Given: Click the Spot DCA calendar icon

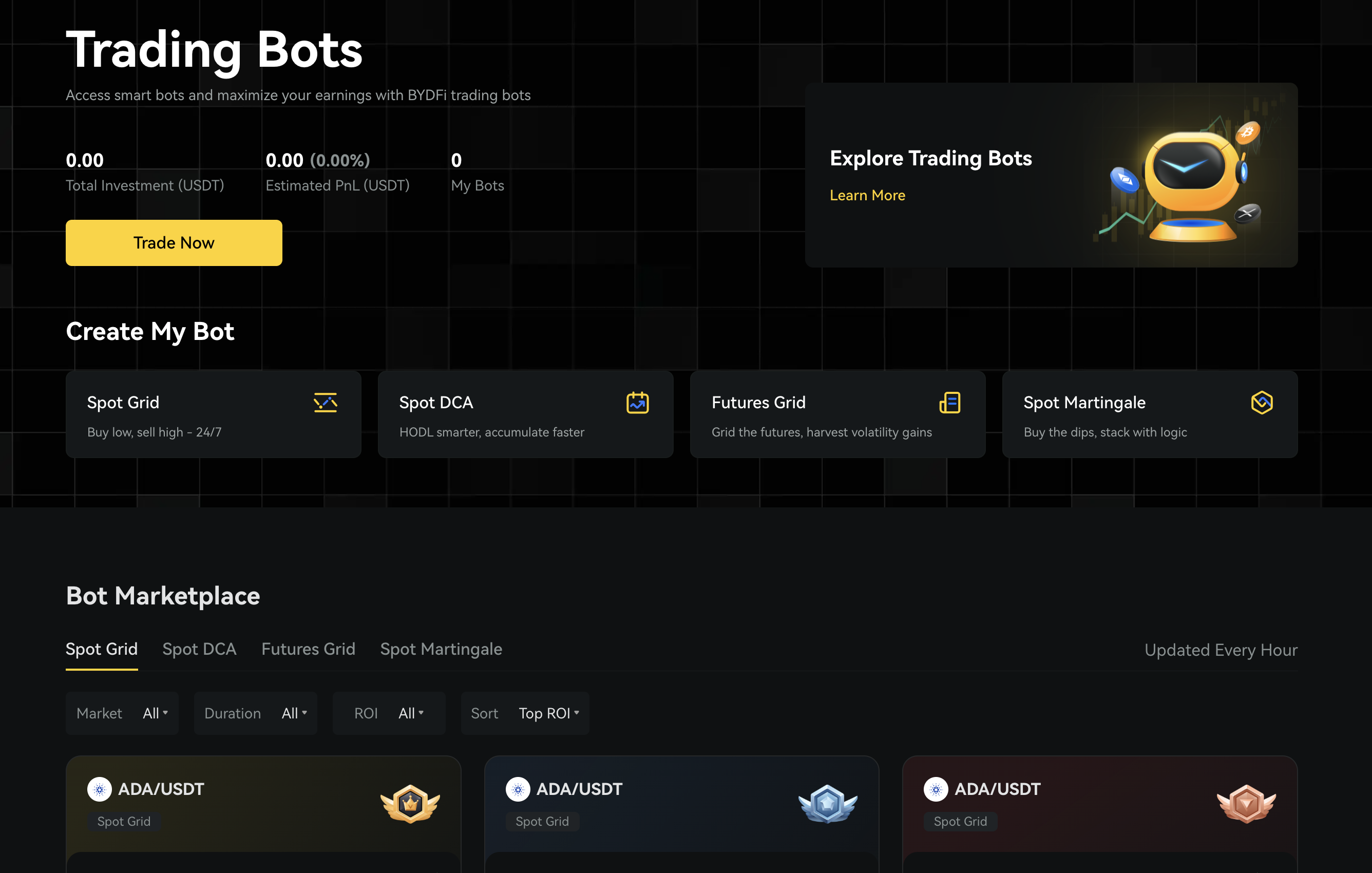Looking at the screenshot, I should click(637, 402).
